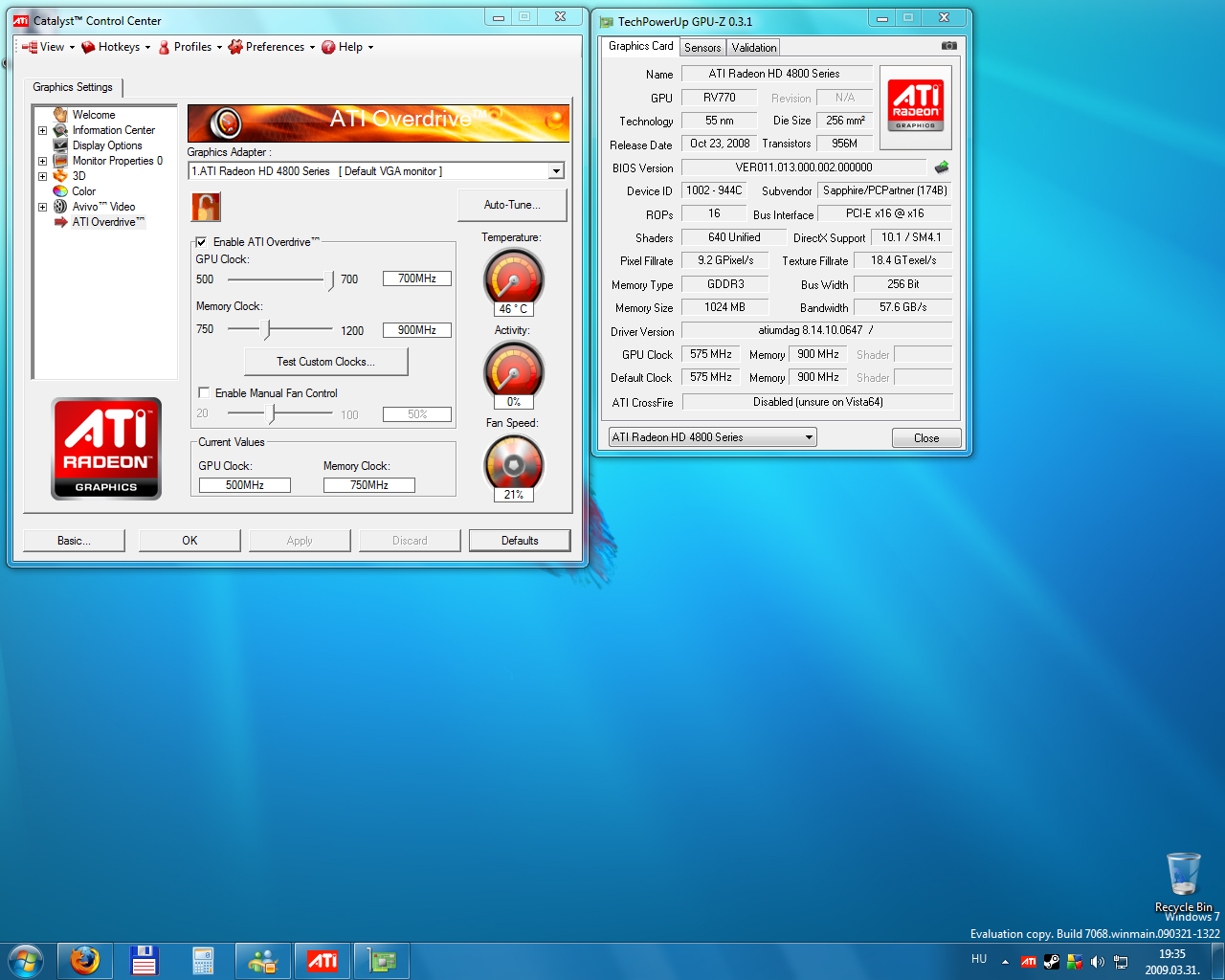Open the Hotkeys menu
1225x980 pixels.
[117, 47]
